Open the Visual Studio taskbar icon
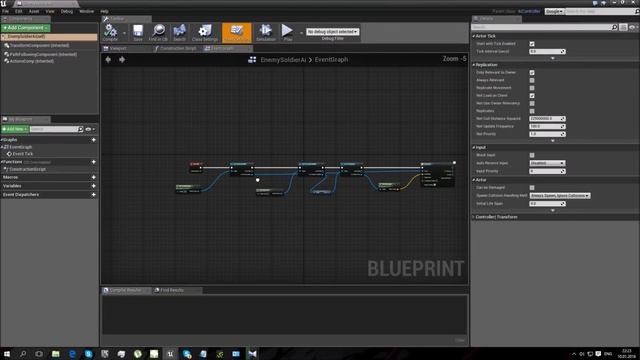The width and height of the screenshot is (640, 360). (x=252, y=353)
